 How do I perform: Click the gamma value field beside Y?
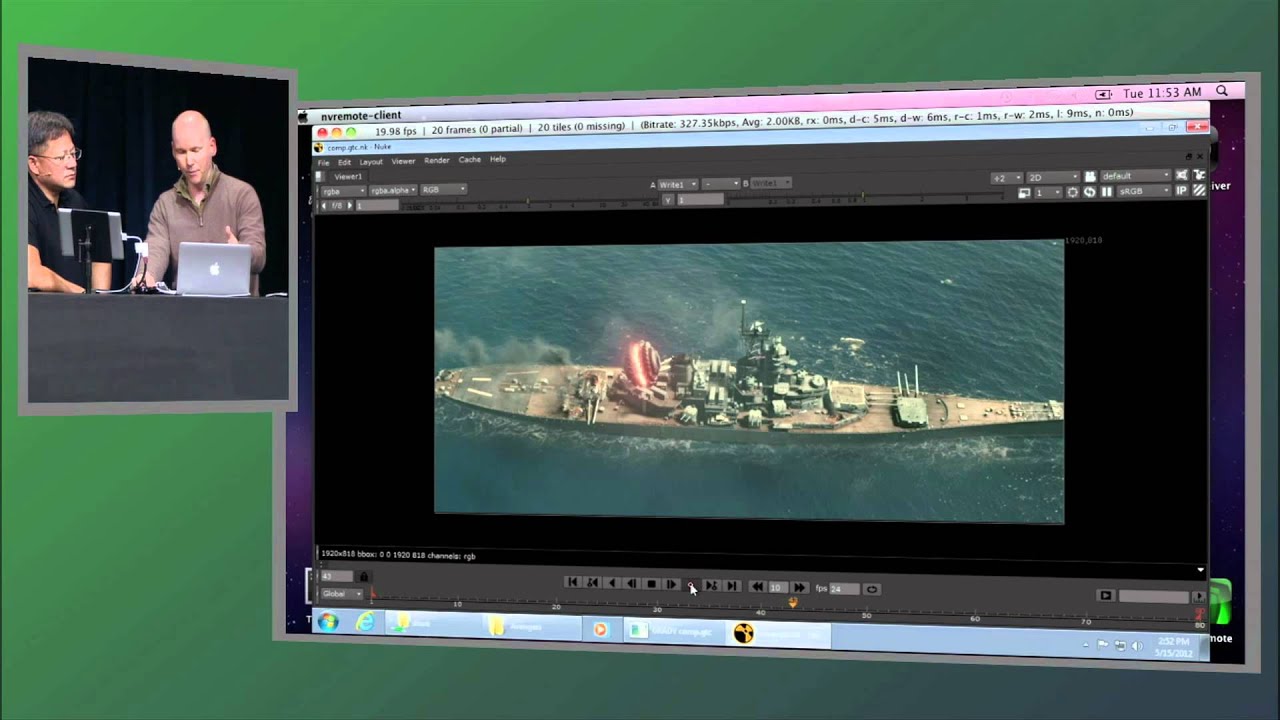click(x=700, y=199)
